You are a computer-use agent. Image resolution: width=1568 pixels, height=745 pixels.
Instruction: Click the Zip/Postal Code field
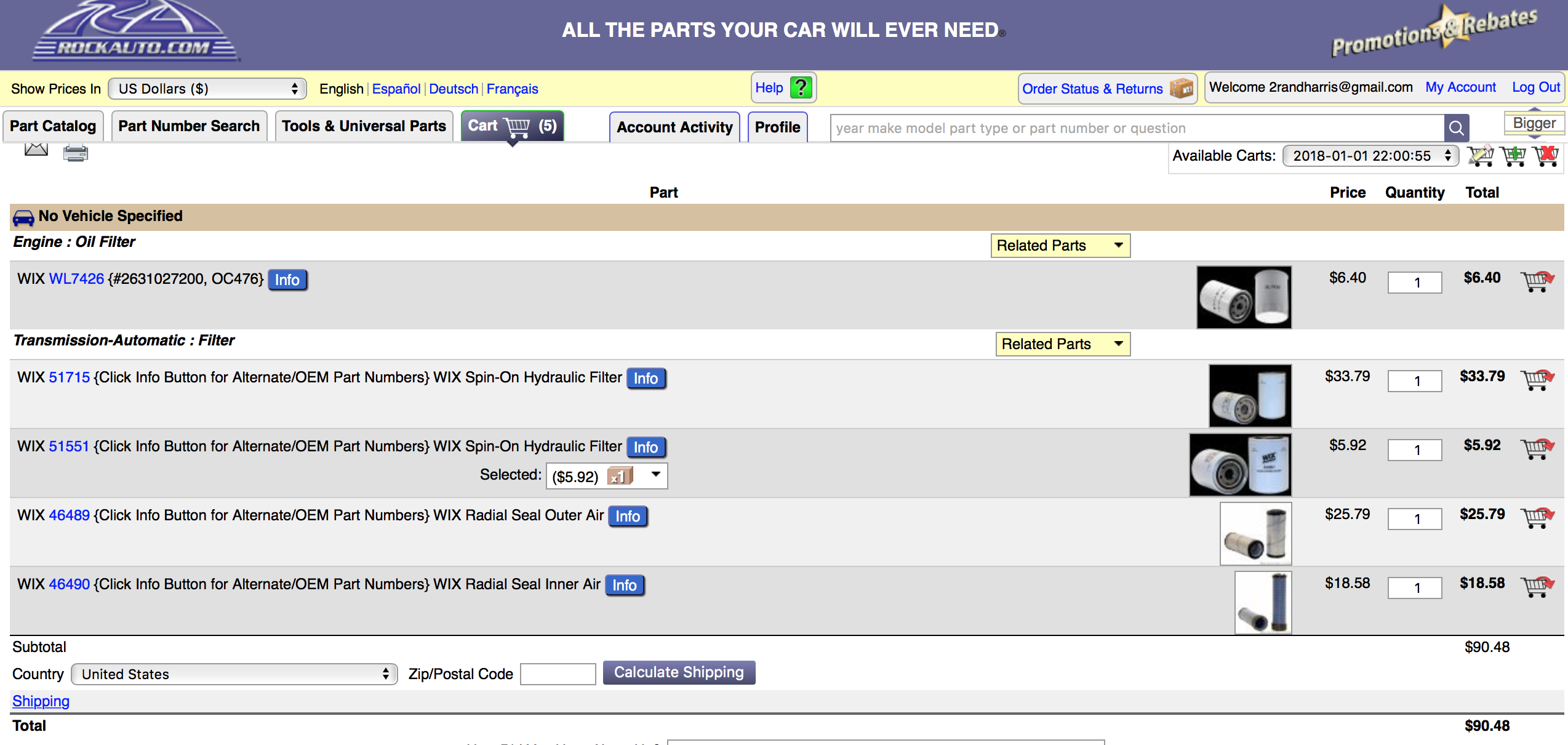(x=558, y=674)
